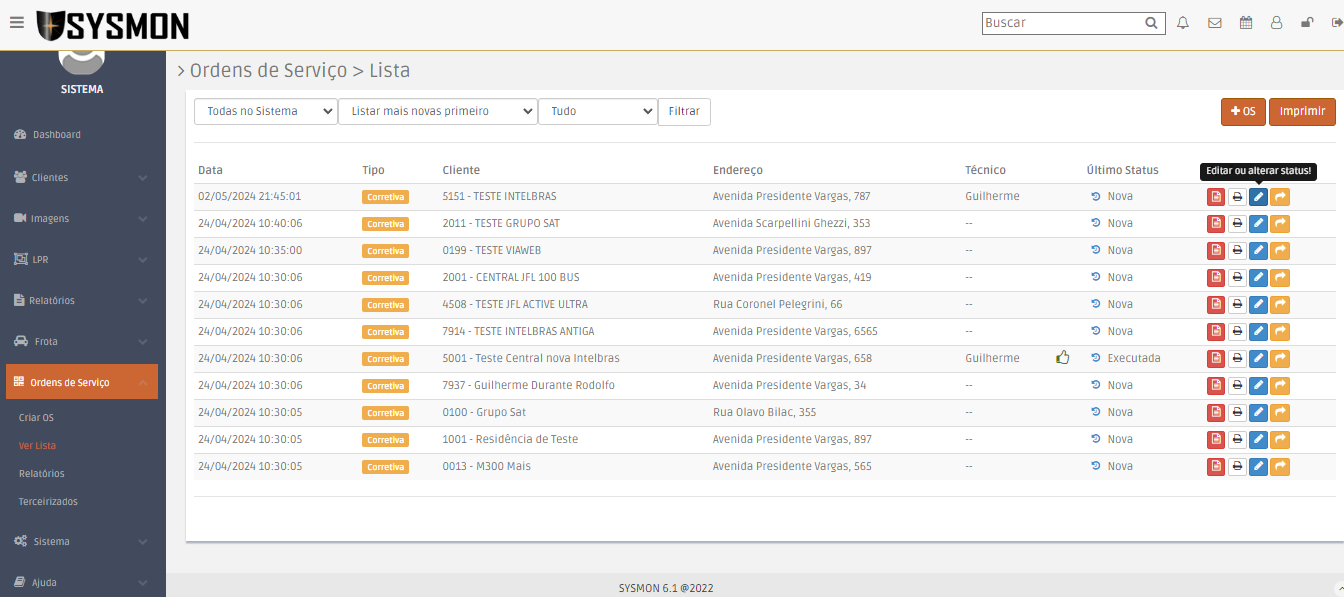Open the calendar icon in header
Image resolution: width=1344 pixels, height=597 pixels.
click(1245, 23)
